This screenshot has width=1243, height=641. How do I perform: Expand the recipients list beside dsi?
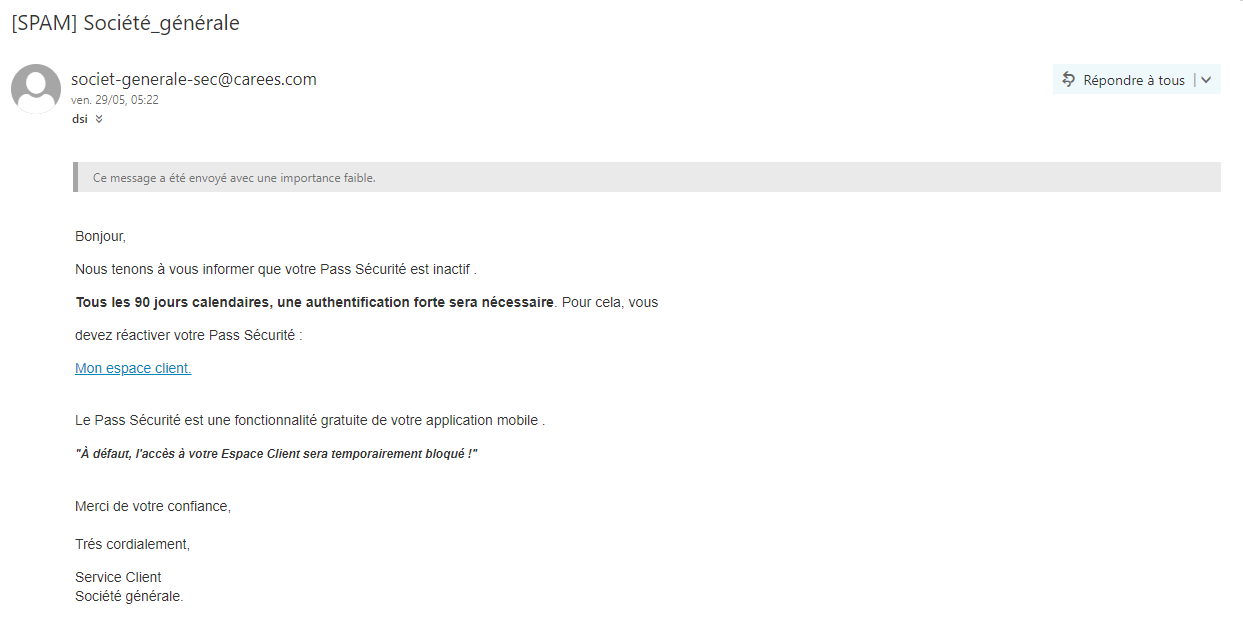click(99, 119)
